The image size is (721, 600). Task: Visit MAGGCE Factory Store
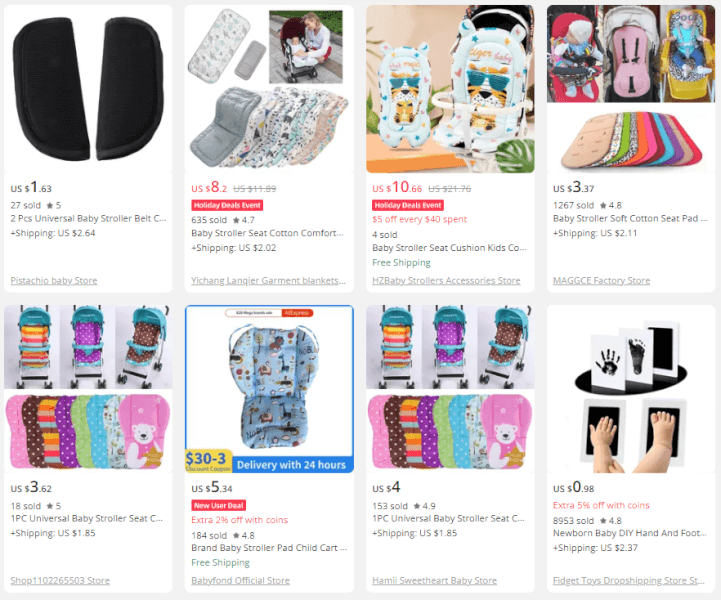pyautogui.click(x=601, y=280)
